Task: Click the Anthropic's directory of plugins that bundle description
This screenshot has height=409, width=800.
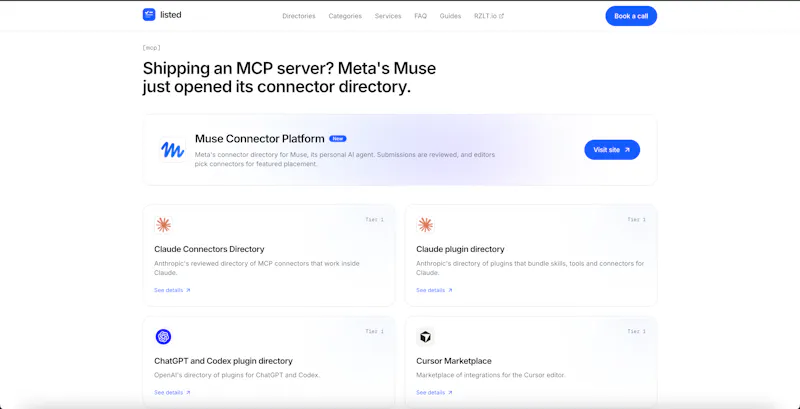Action: (530, 268)
